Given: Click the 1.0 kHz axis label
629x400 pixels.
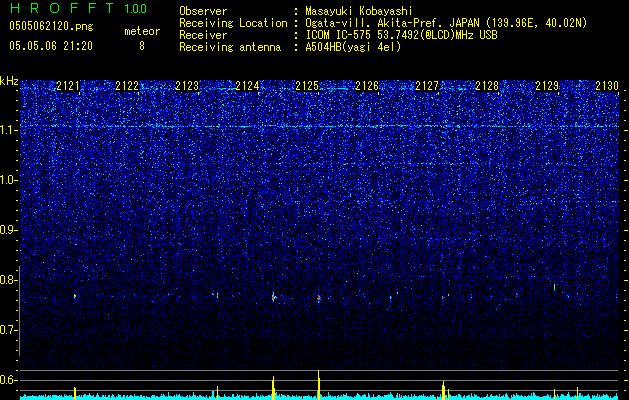Looking at the screenshot, I should pyautogui.click(x=9, y=180).
